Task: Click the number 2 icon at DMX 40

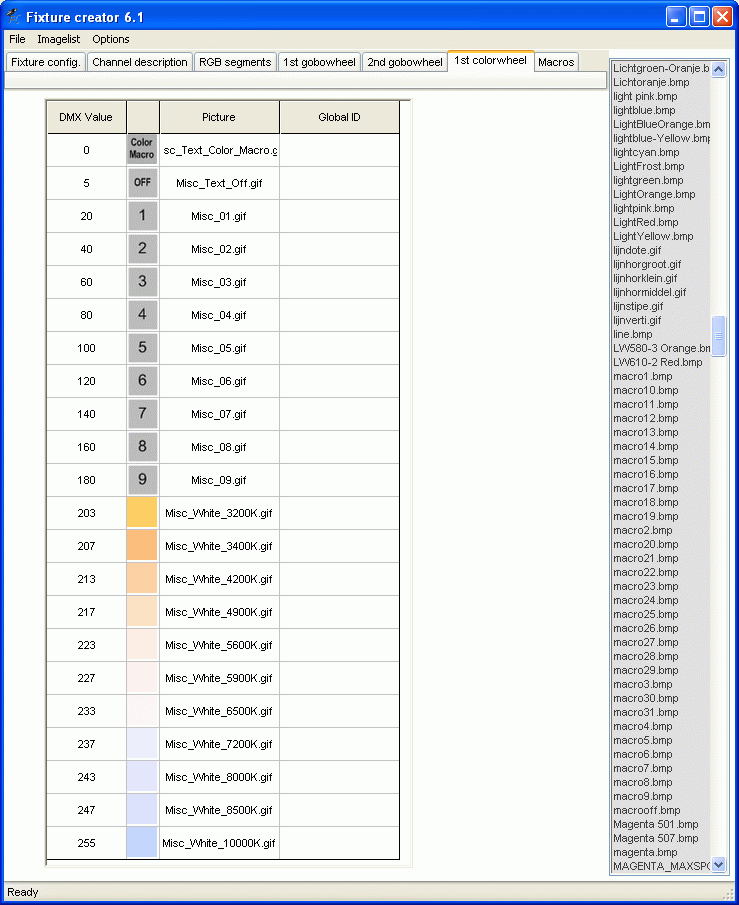Action: (x=142, y=249)
